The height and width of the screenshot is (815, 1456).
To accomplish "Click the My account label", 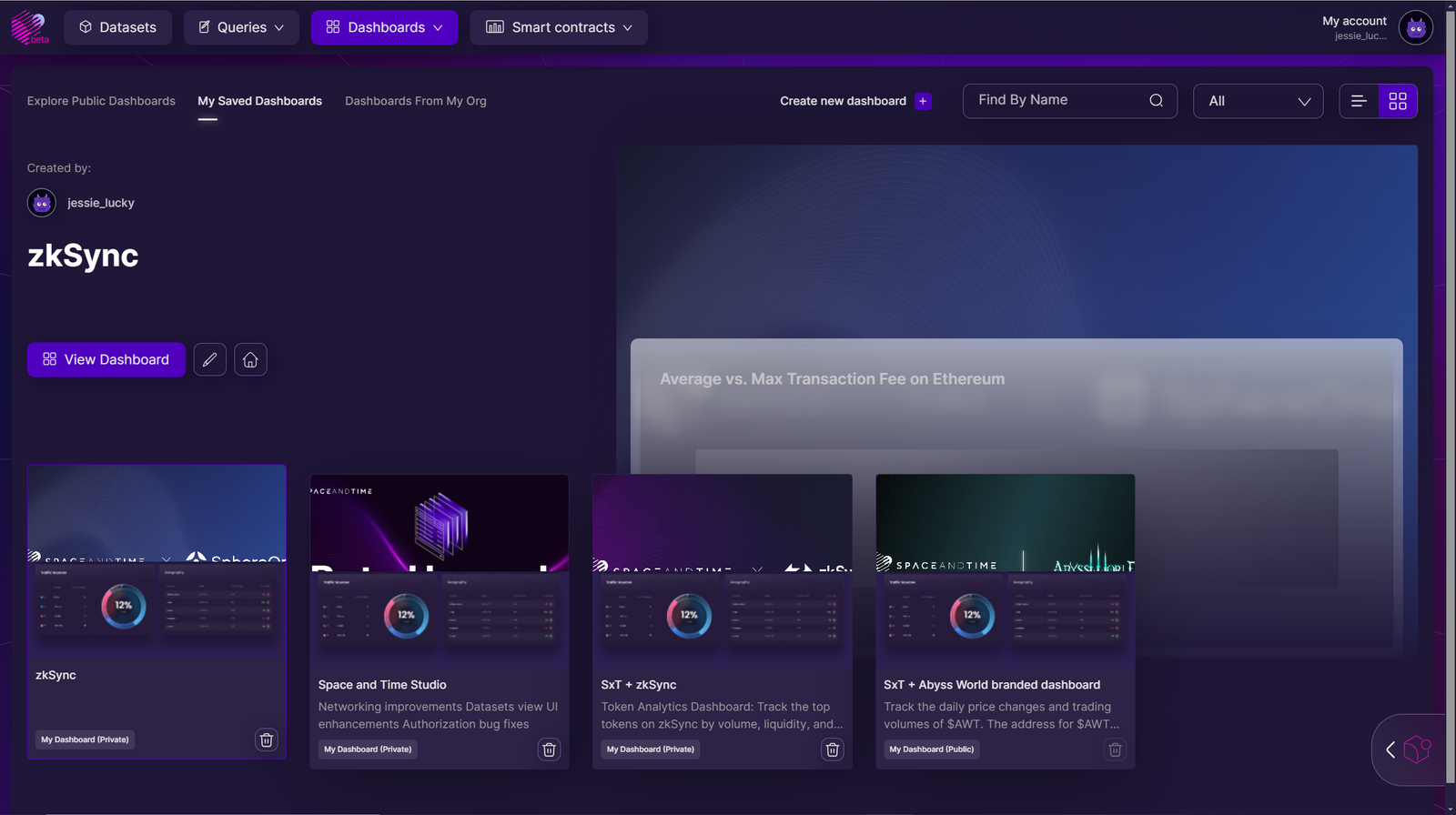I will pyautogui.click(x=1354, y=21).
